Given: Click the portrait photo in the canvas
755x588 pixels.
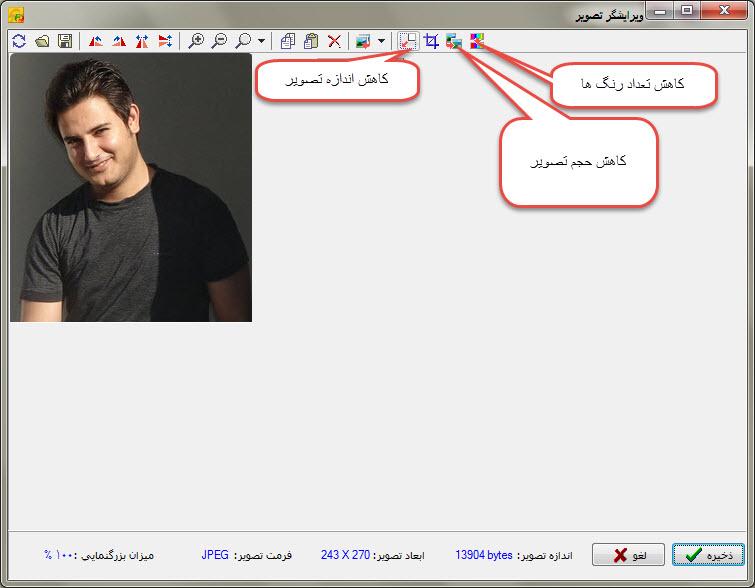Looking at the screenshot, I should point(130,187).
